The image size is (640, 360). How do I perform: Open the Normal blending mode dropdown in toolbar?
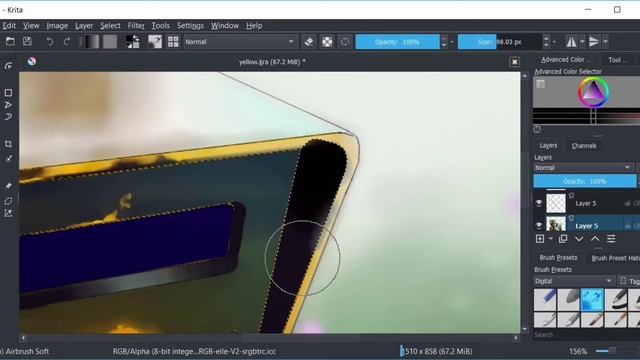240,42
